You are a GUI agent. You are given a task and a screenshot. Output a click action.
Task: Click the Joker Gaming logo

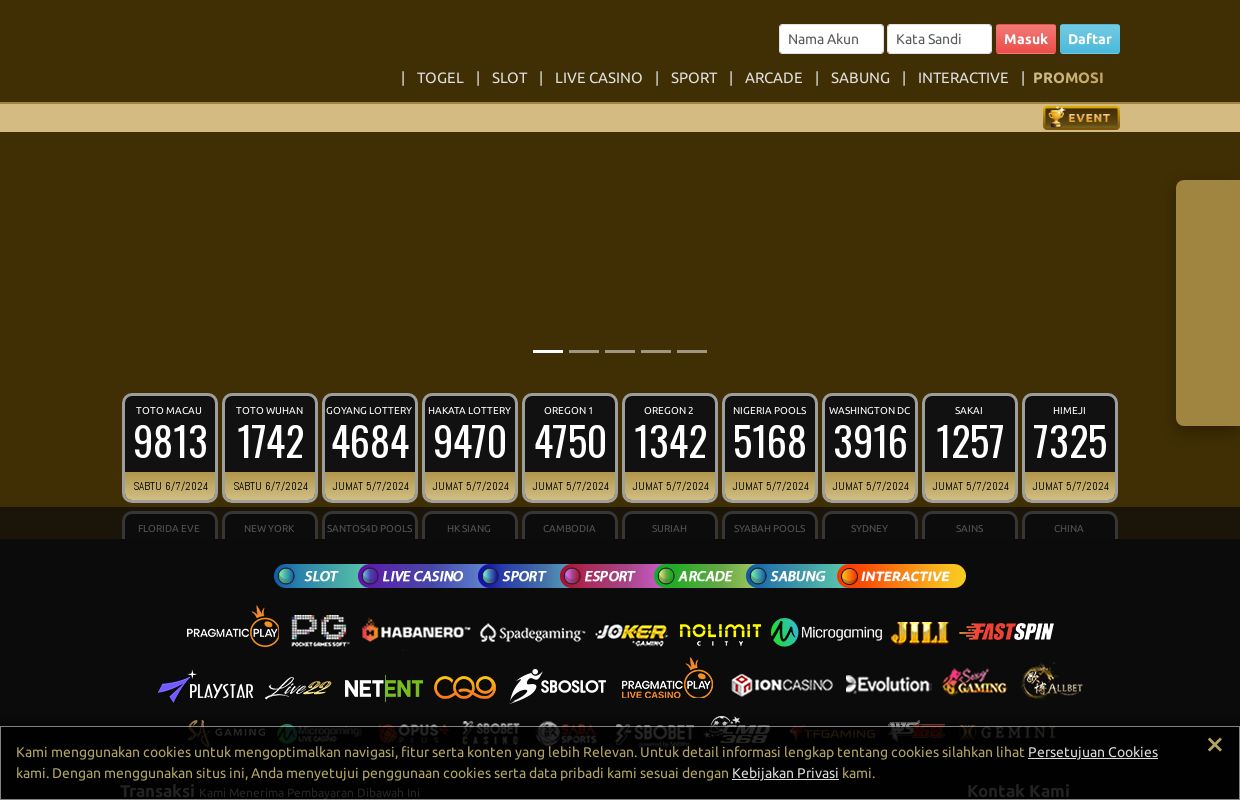(632, 633)
